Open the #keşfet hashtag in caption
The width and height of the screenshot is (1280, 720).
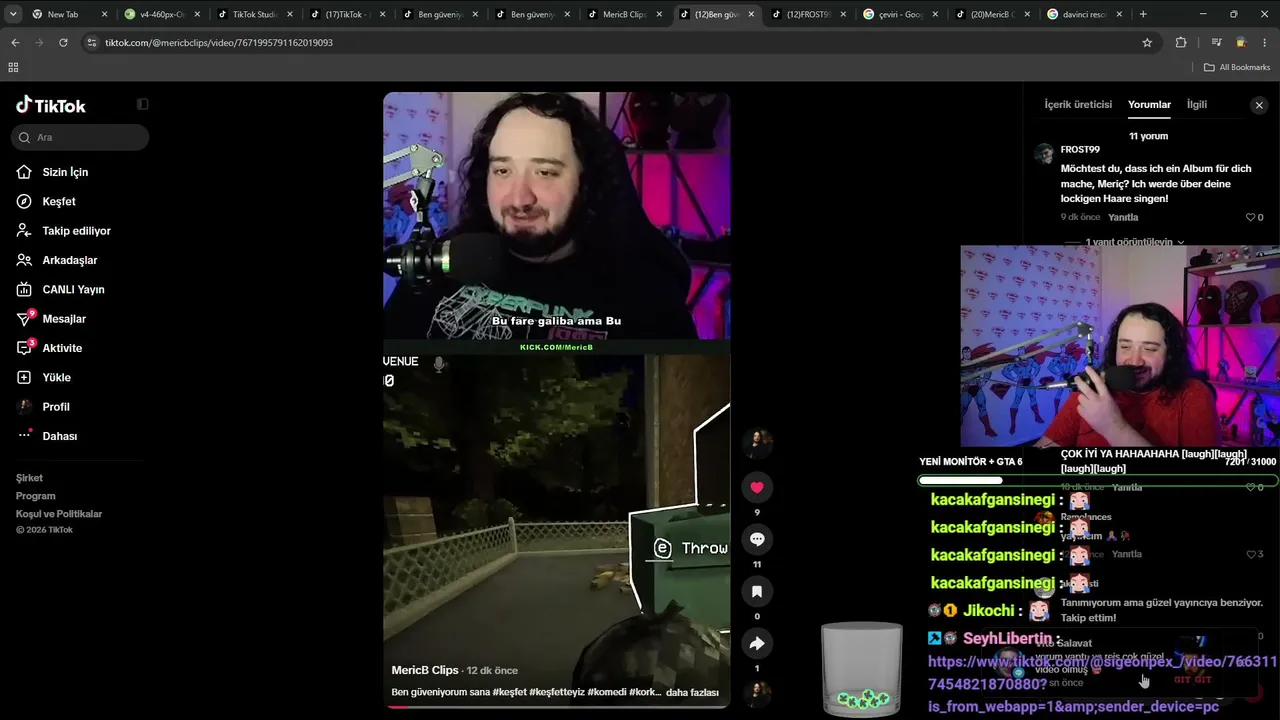(510, 692)
